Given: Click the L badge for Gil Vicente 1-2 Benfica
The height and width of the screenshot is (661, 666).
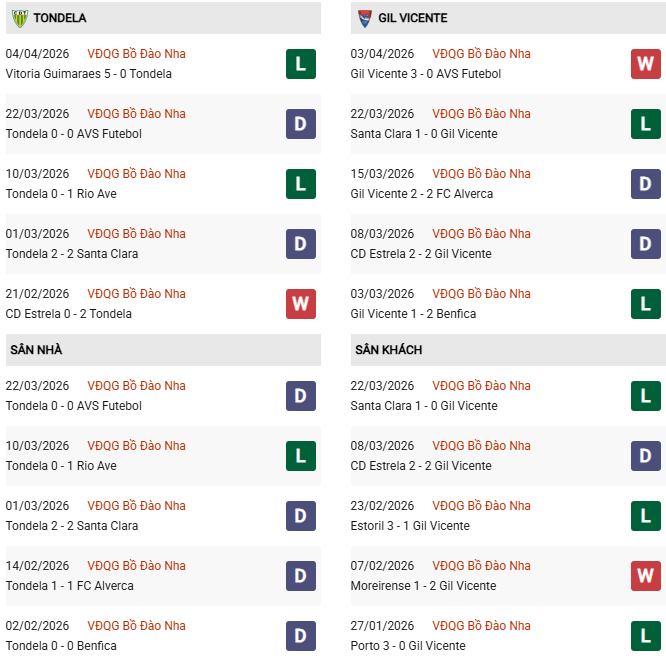Looking at the screenshot, I should (x=645, y=304).
